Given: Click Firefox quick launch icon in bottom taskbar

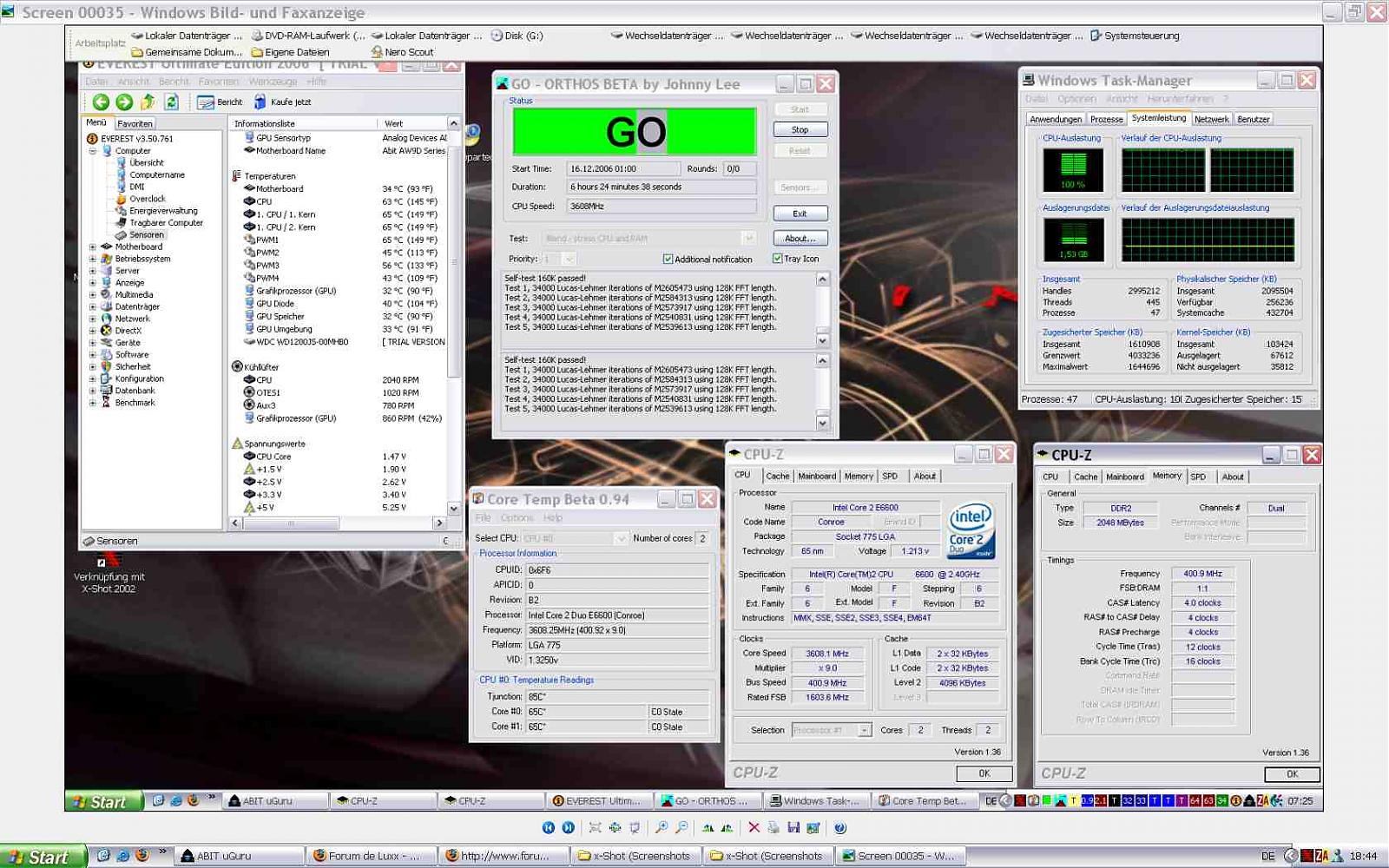Looking at the screenshot, I should (142, 856).
